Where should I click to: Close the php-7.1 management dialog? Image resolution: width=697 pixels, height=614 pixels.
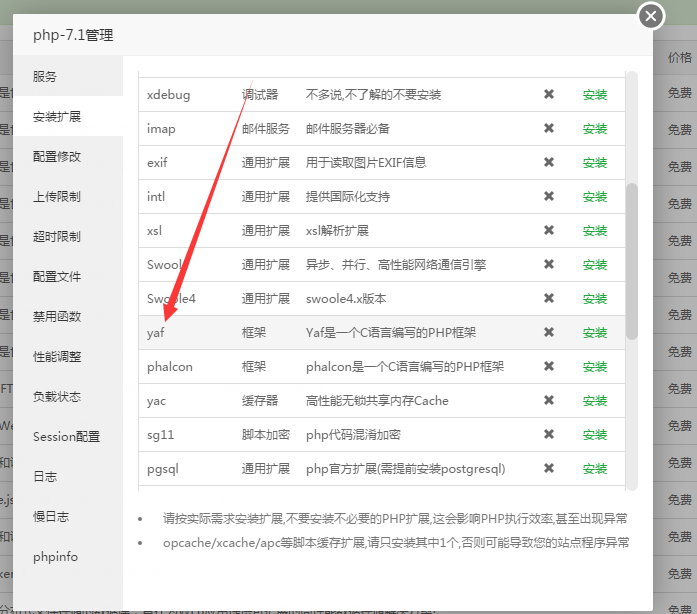click(651, 17)
